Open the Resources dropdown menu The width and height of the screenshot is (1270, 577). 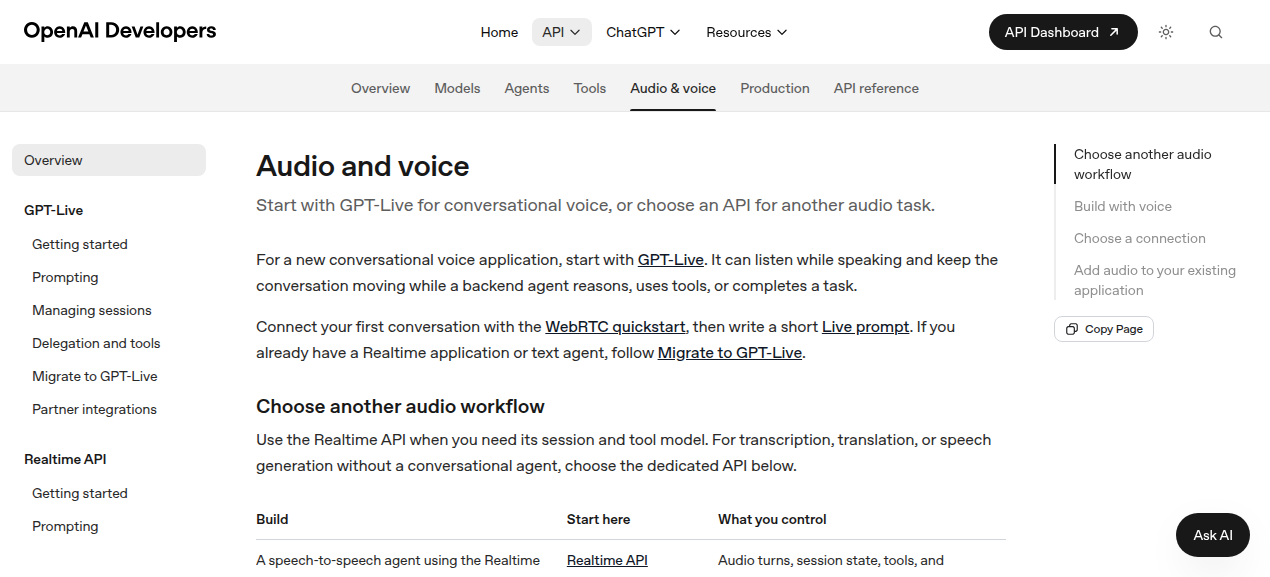[x=747, y=32]
